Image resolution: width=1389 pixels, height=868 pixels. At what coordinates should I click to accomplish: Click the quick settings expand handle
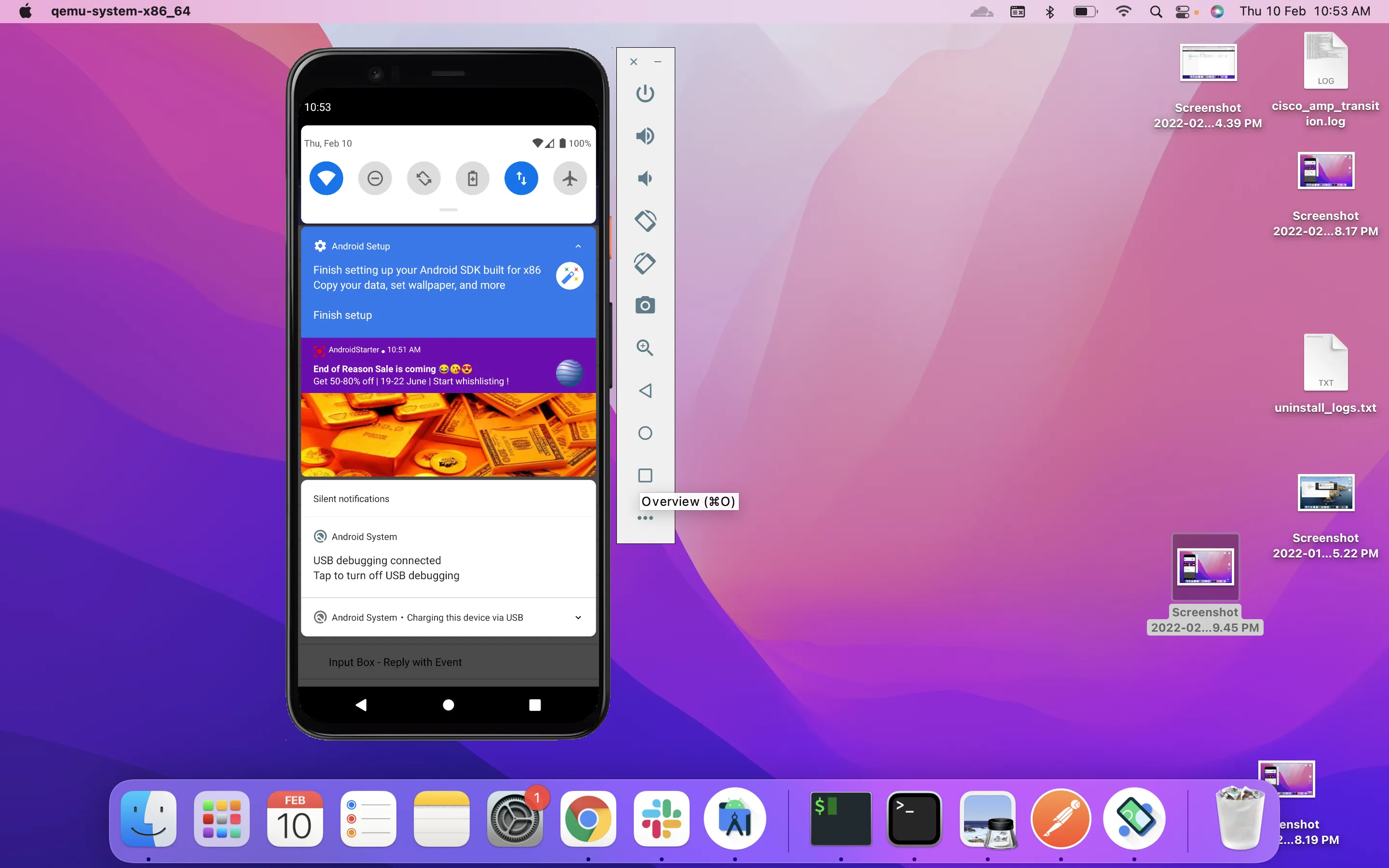[448, 210]
